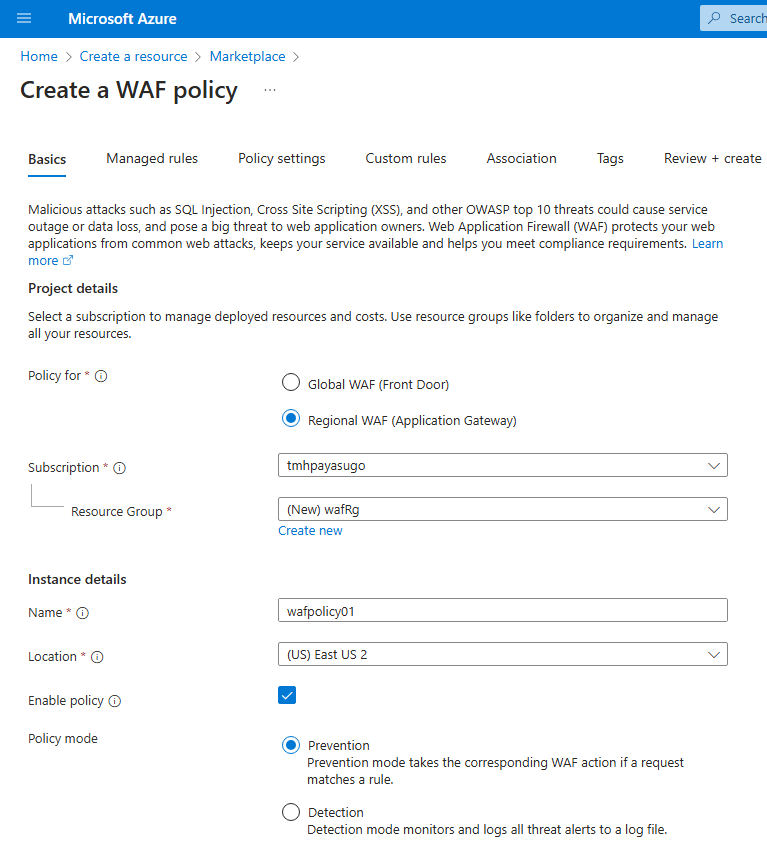The image size is (767, 853).
Task: Open the Resource Group dropdown
Action: click(503, 509)
